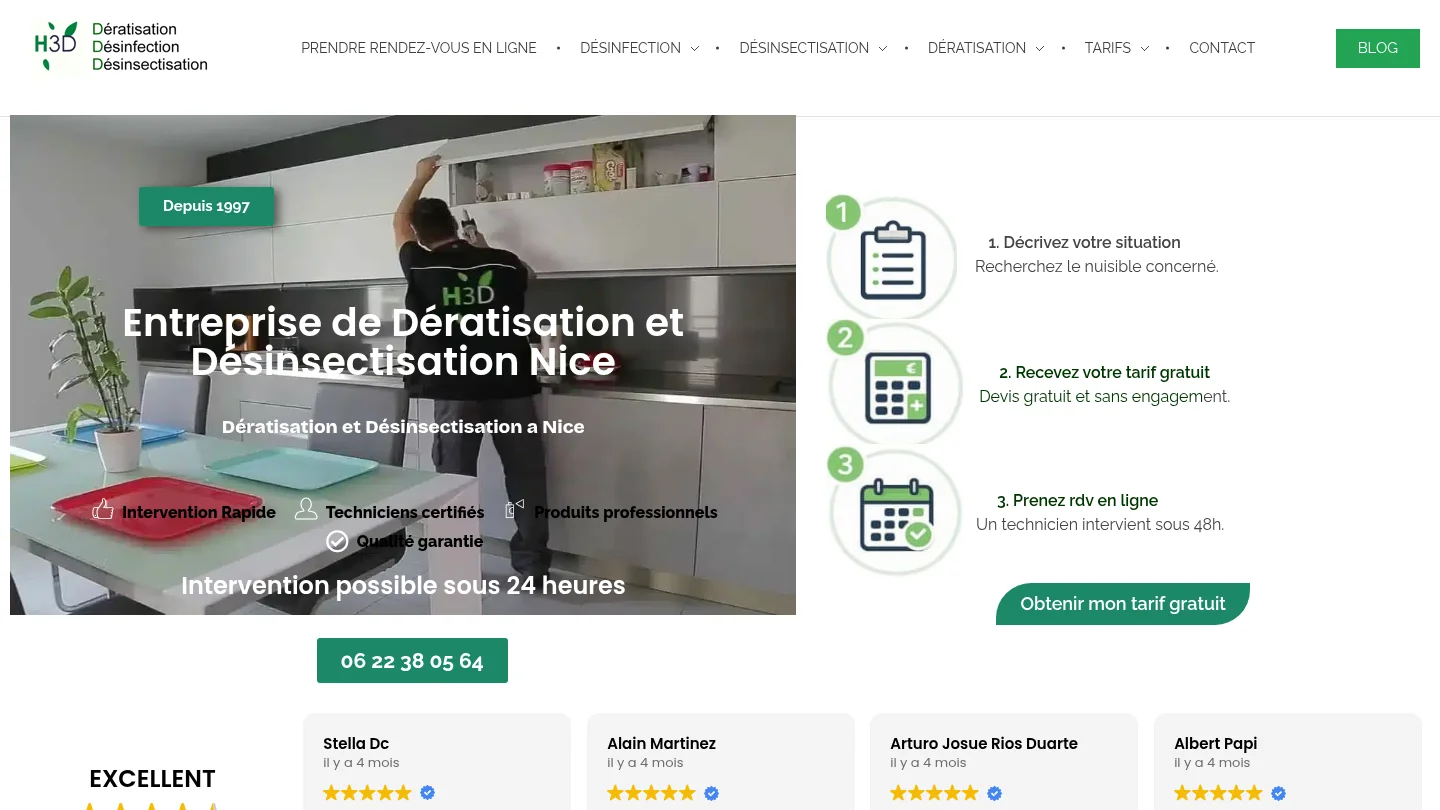Open the TARIFS menu item

(x=1108, y=48)
